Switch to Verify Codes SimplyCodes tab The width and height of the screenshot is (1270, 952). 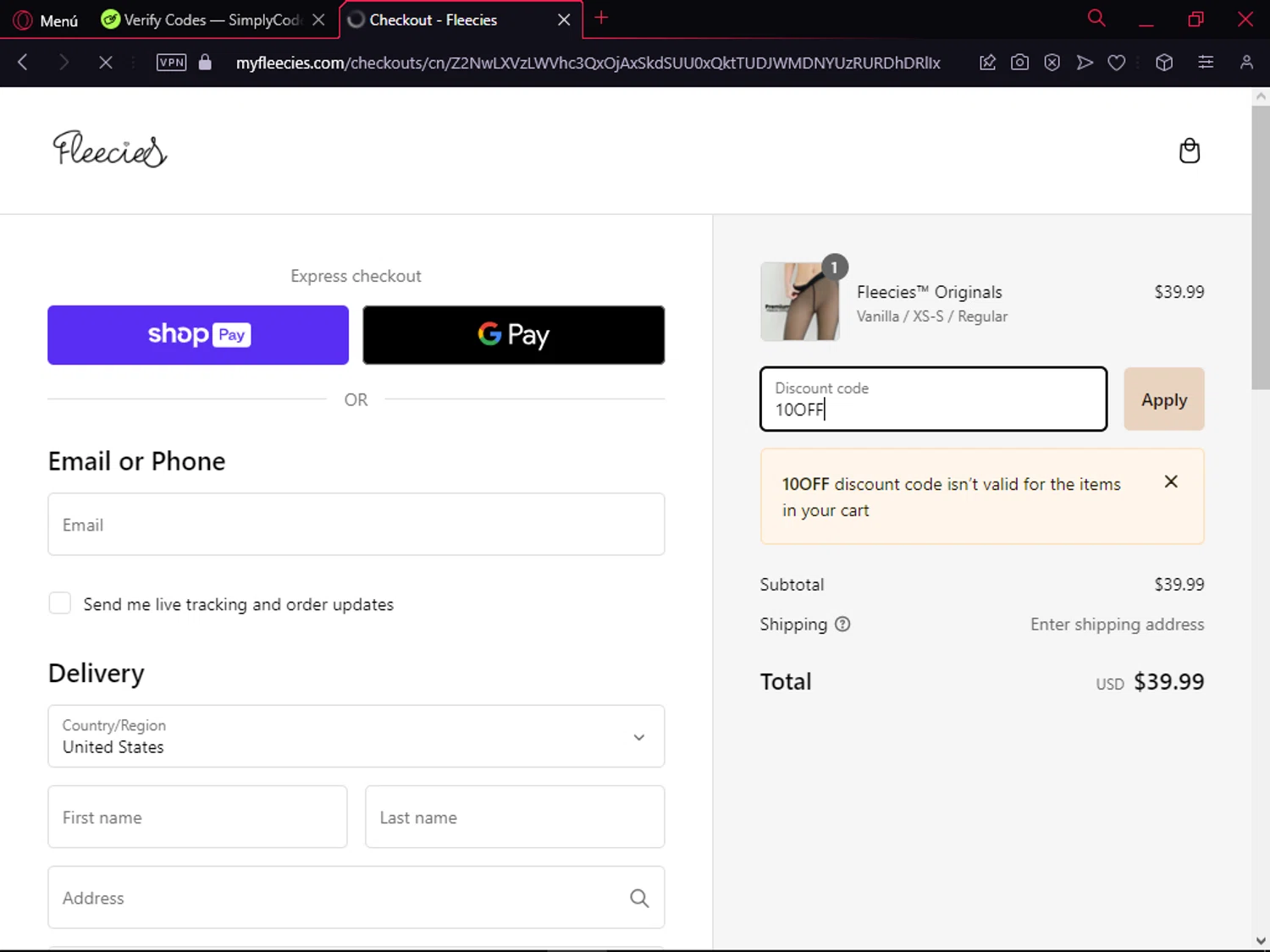point(202,19)
